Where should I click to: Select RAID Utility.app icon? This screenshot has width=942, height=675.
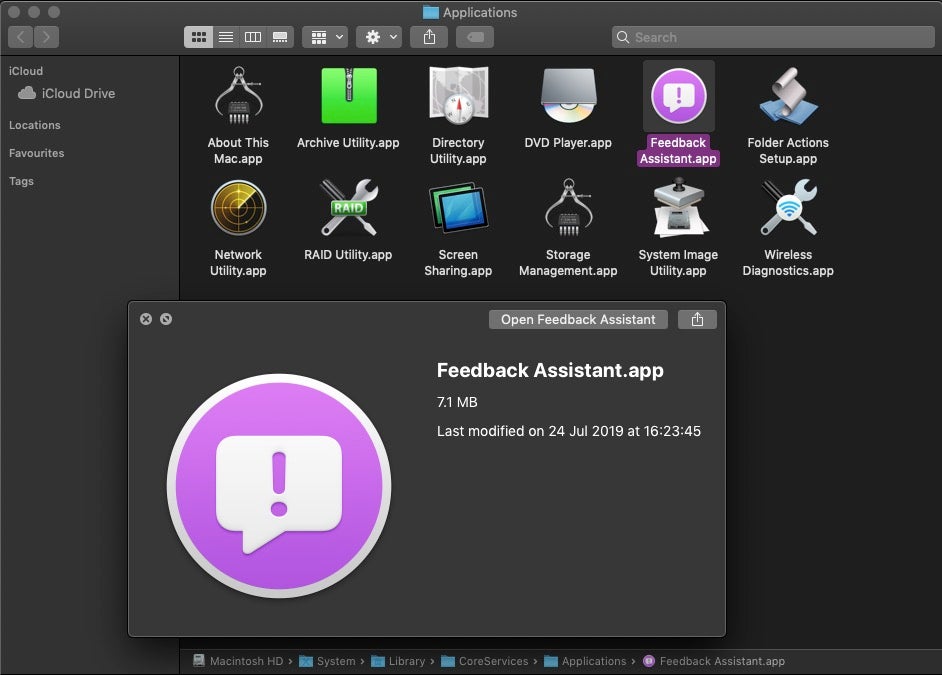click(x=348, y=208)
